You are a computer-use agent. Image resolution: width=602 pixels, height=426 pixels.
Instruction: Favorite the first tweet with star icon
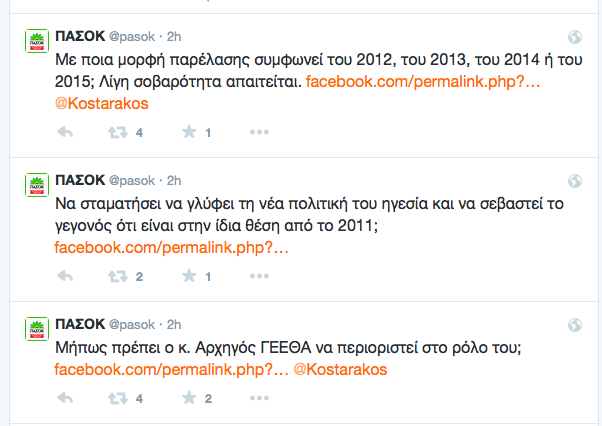[x=188, y=132]
